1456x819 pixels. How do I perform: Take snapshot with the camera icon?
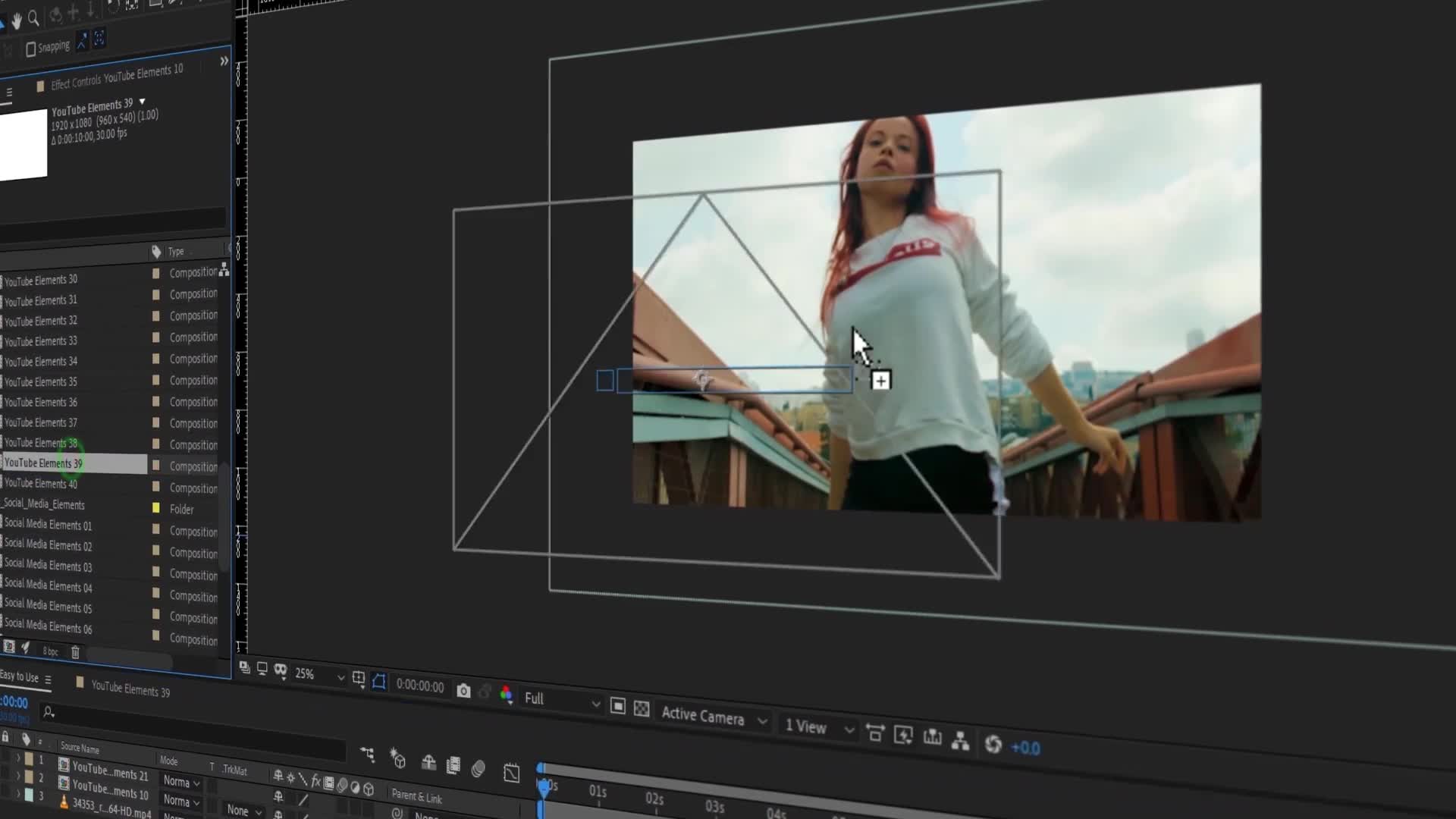tap(463, 691)
